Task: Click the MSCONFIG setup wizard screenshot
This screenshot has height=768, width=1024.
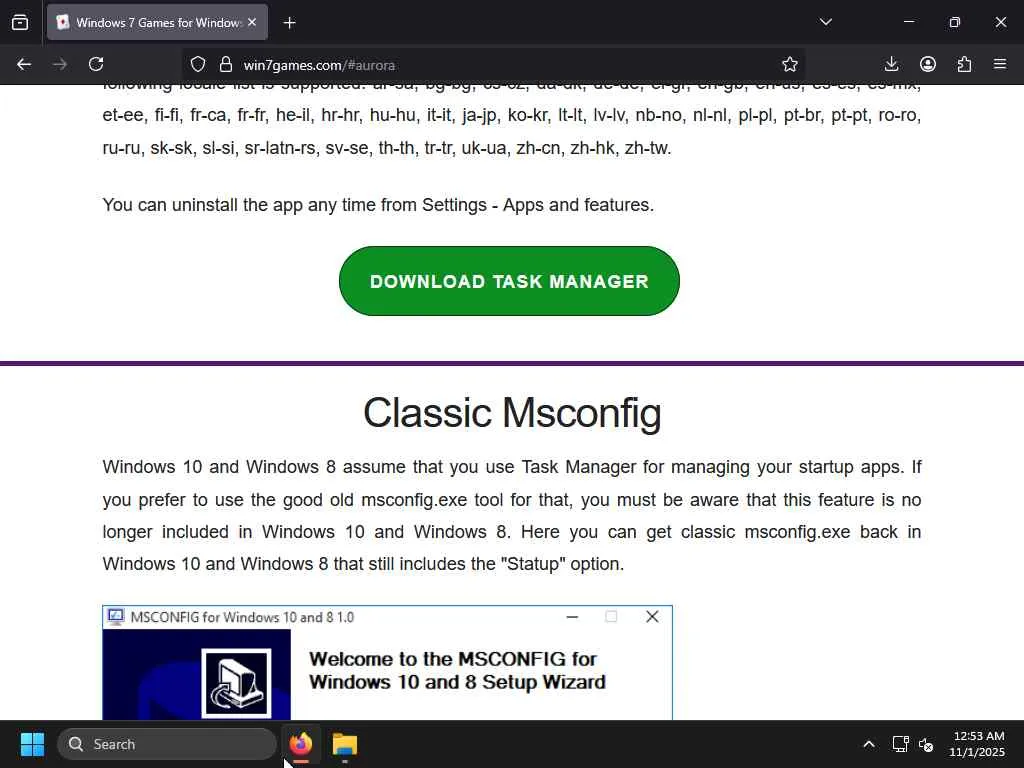Action: [x=387, y=663]
